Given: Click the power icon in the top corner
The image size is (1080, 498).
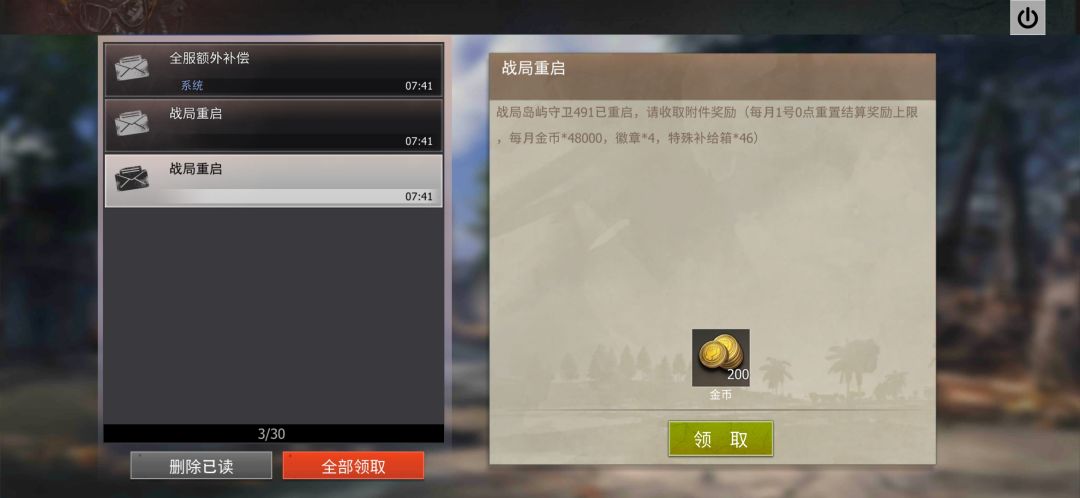Looking at the screenshot, I should pos(1027,18).
